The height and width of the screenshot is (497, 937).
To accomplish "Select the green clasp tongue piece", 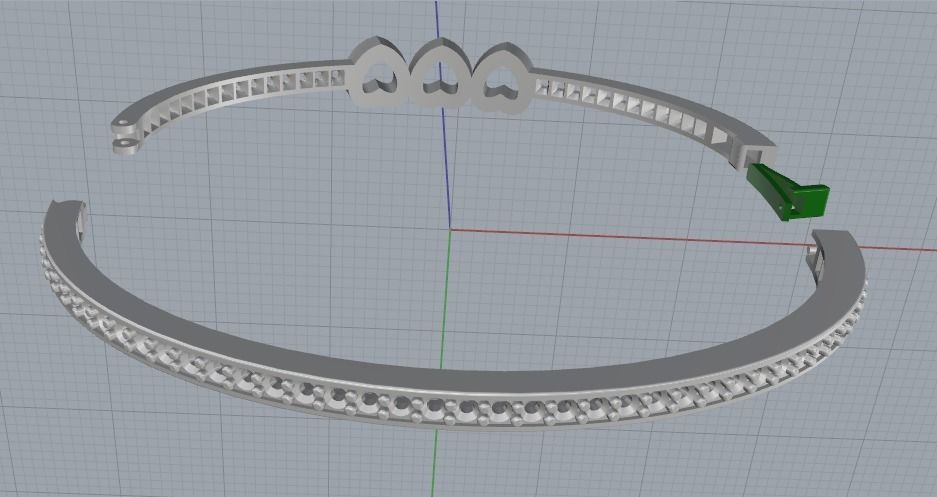I will [790, 192].
